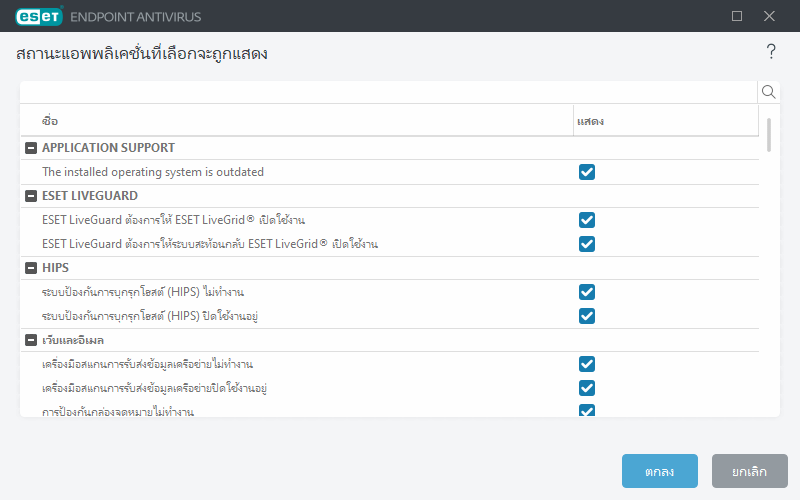
Task: Click the vertical scrollbar thumb
Action: [x=769, y=135]
